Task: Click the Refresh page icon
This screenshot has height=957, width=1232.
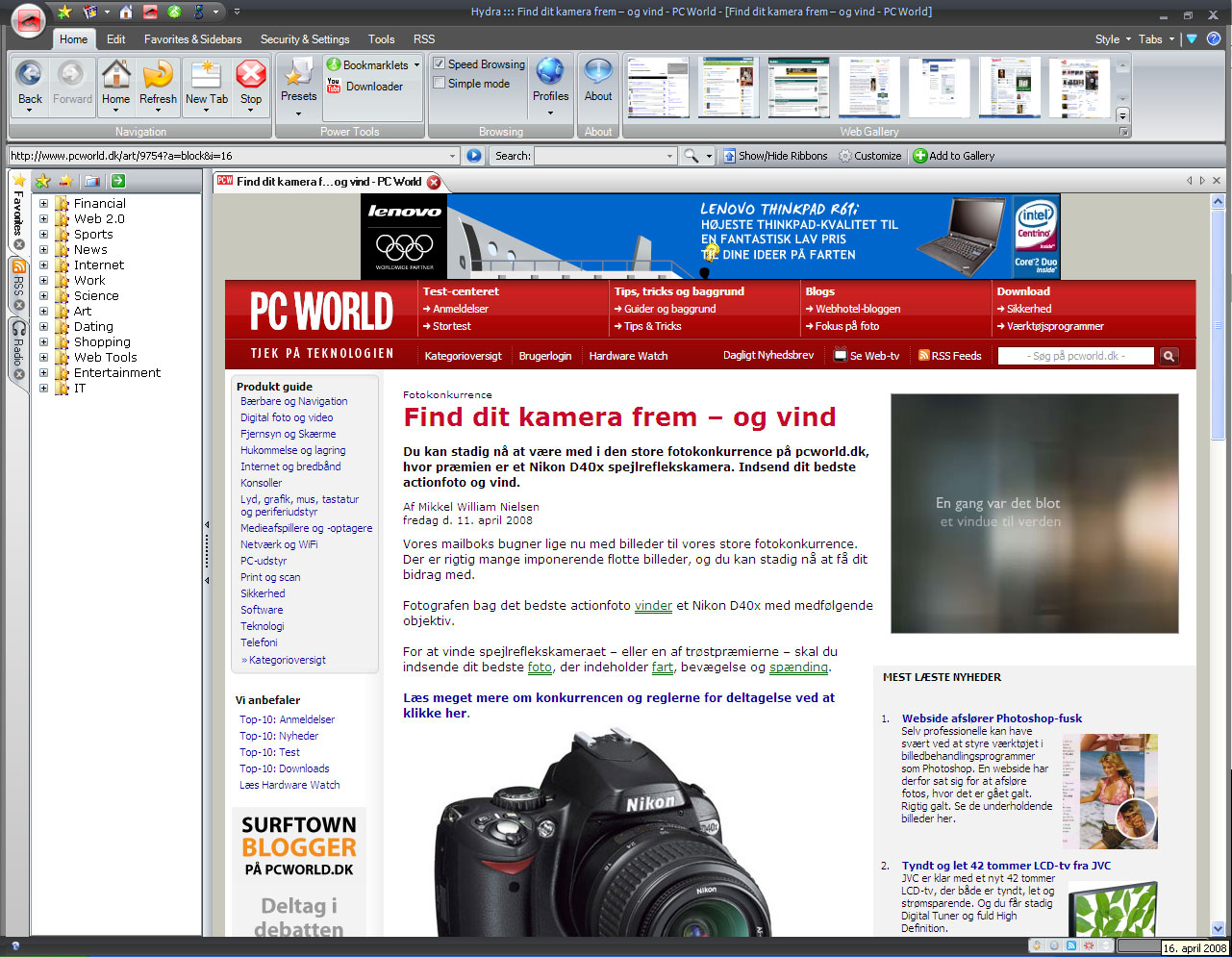Action: click(158, 77)
